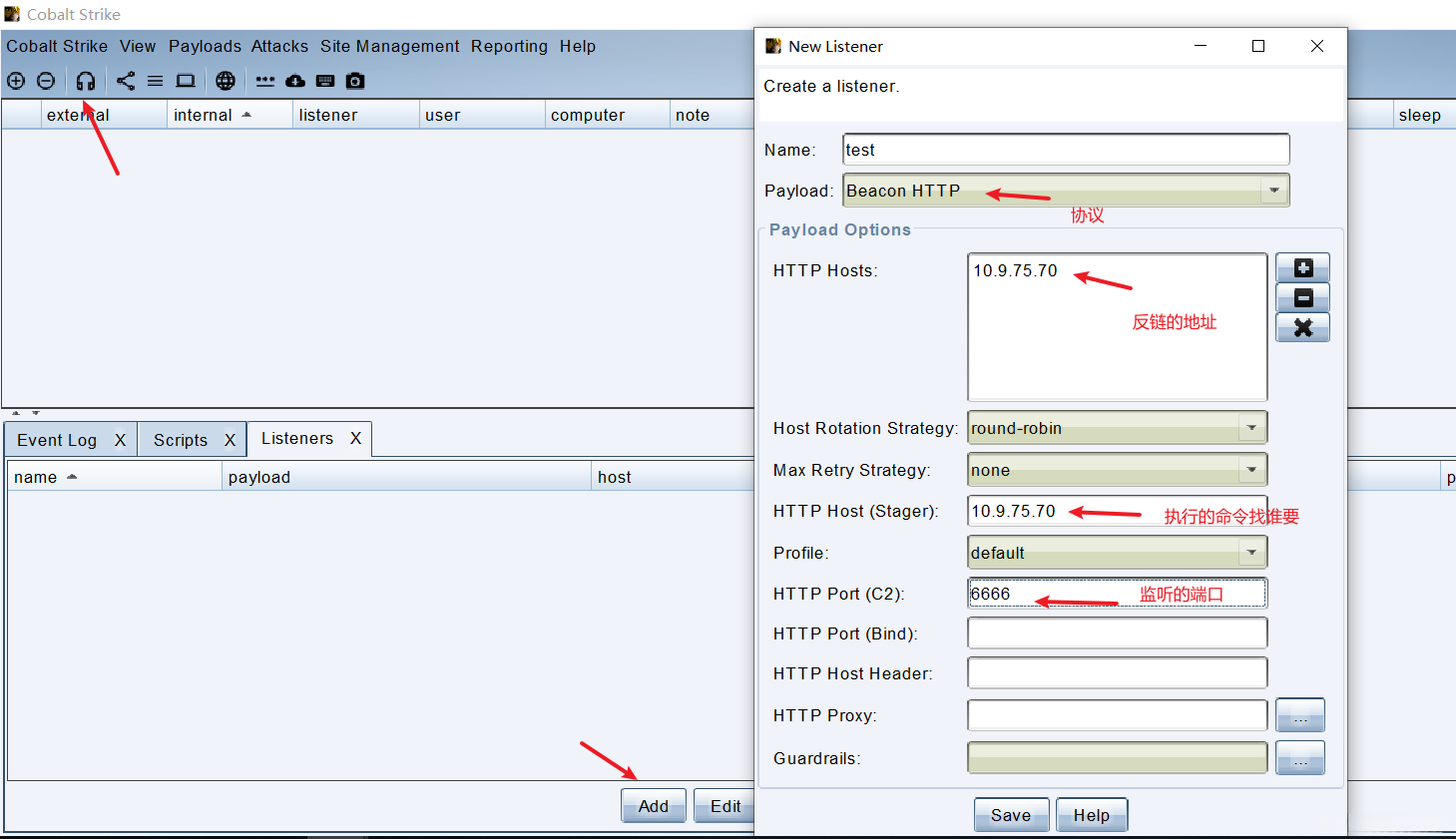Close the Listeners tab
The image size is (1456, 839).
click(x=355, y=438)
